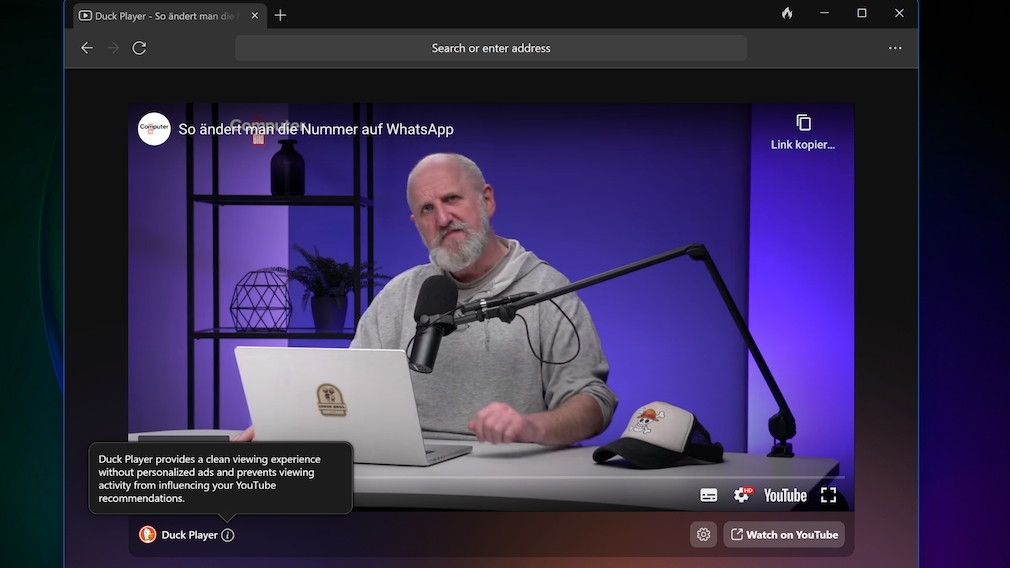Click the Search or enter address field
Image resolution: width=1010 pixels, height=568 pixels.
491,48
